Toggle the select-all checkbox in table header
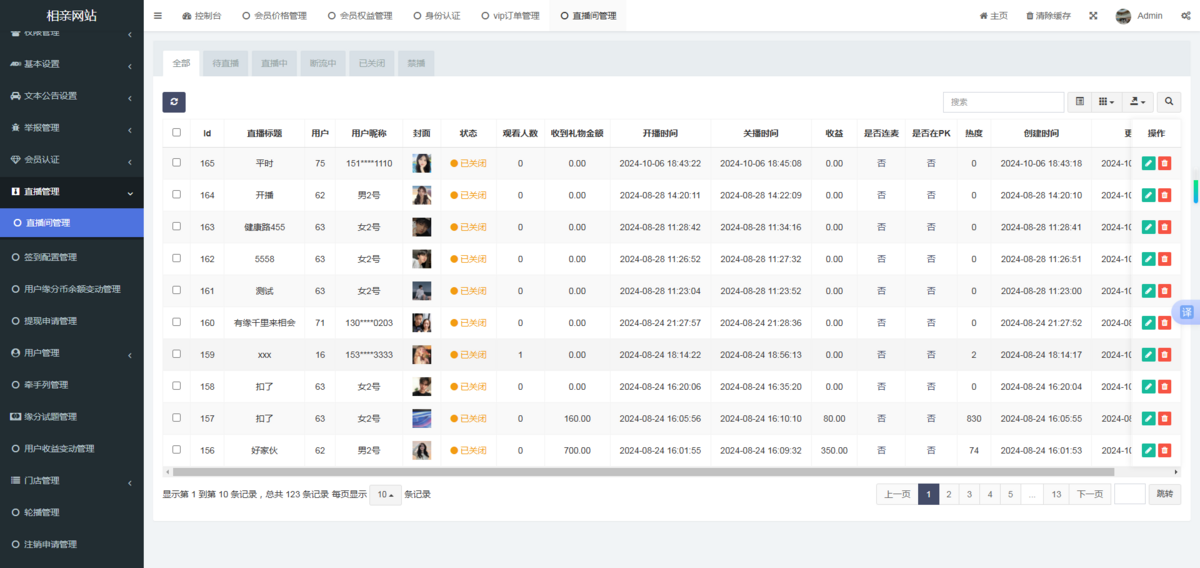The image size is (1200, 568). pos(177,132)
